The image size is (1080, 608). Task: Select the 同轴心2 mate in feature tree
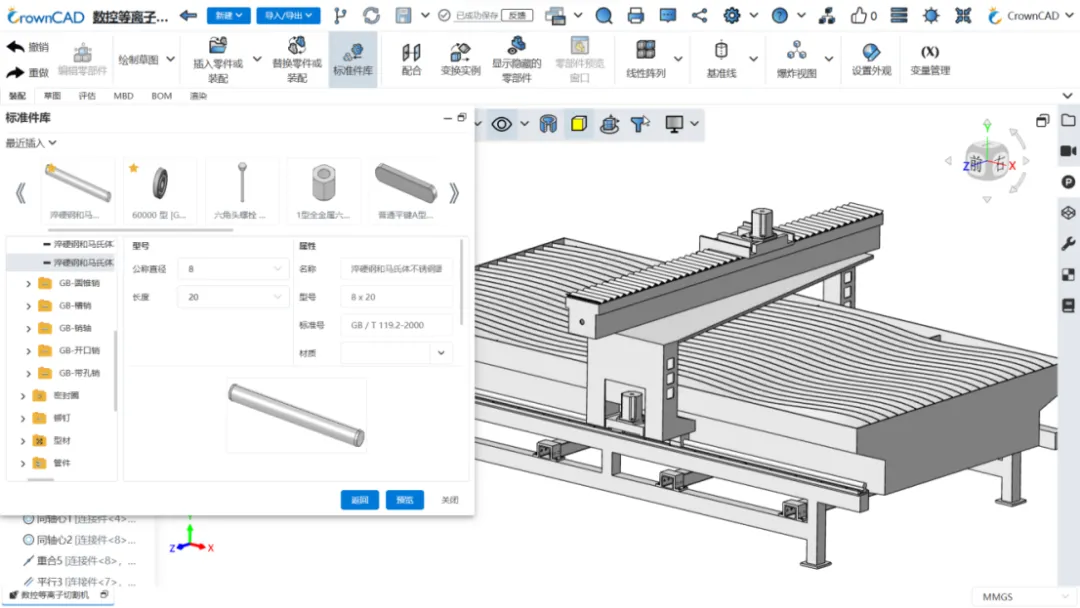pos(79,540)
